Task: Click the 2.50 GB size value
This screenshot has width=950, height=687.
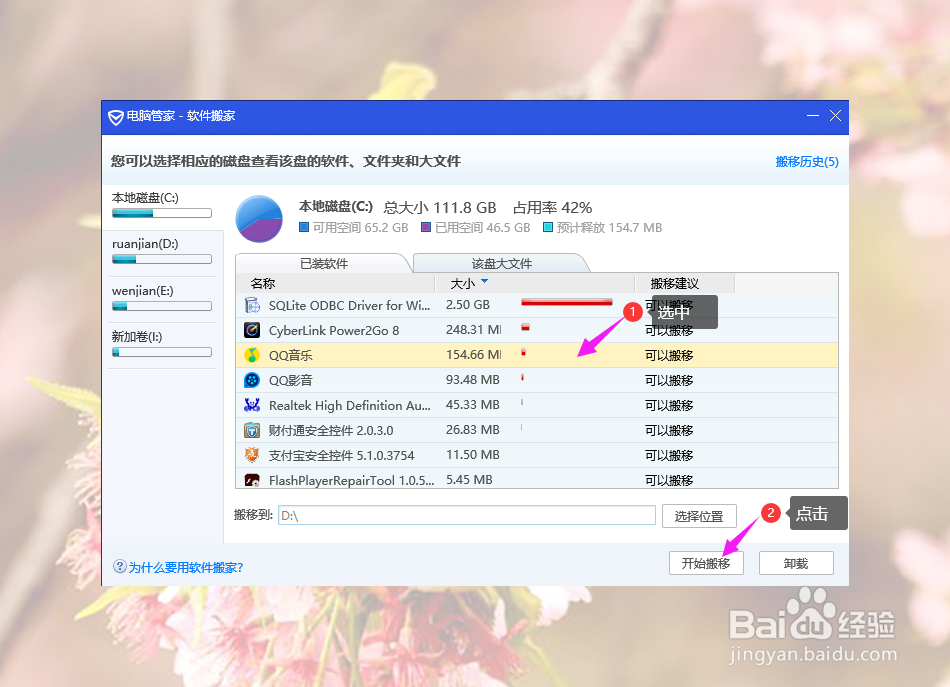Action: [x=468, y=305]
